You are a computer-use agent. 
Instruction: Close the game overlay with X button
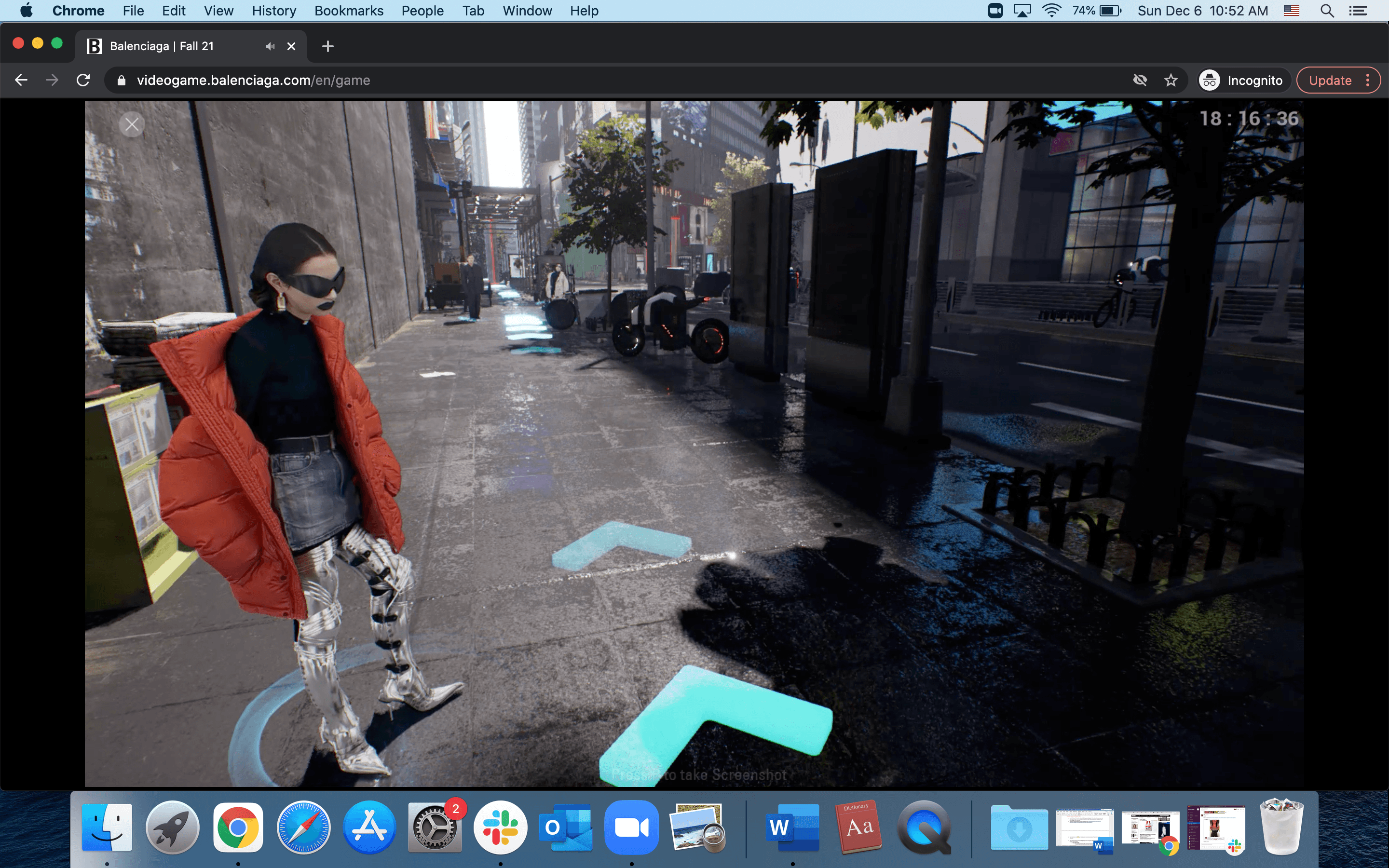[132, 124]
